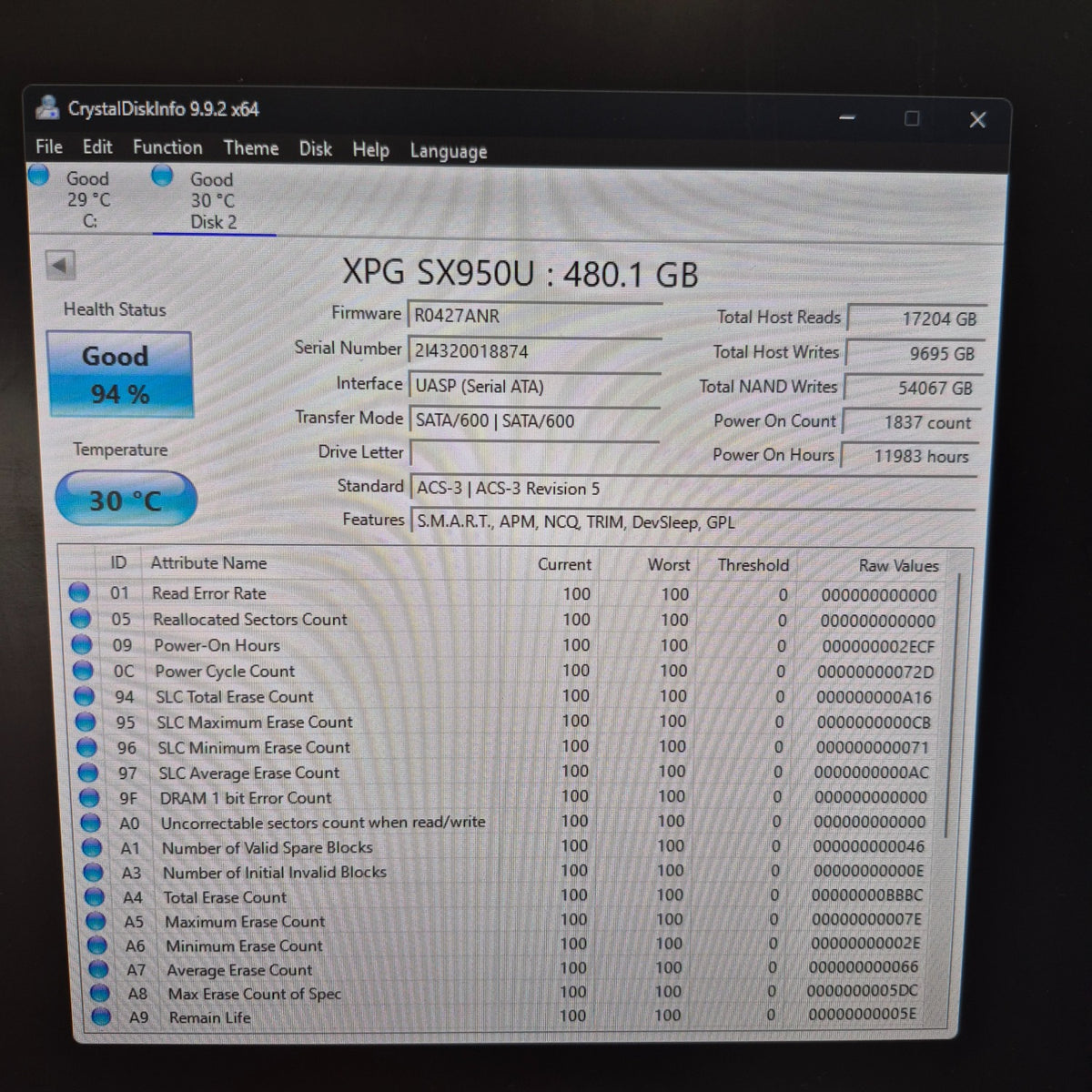The height and width of the screenshot is (1092, 1092).
Task: Click the status icon for Remain Life
Action: [102, 1017]
